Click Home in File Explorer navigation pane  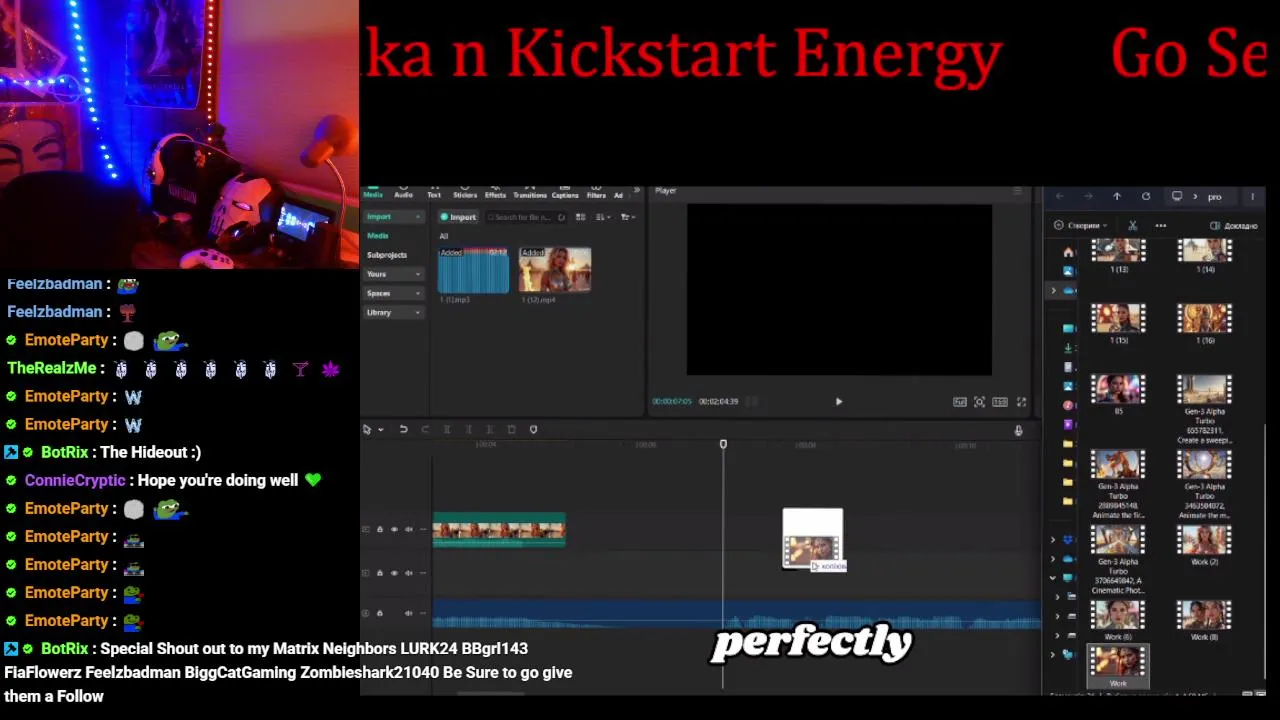[x=1068, y=252]
